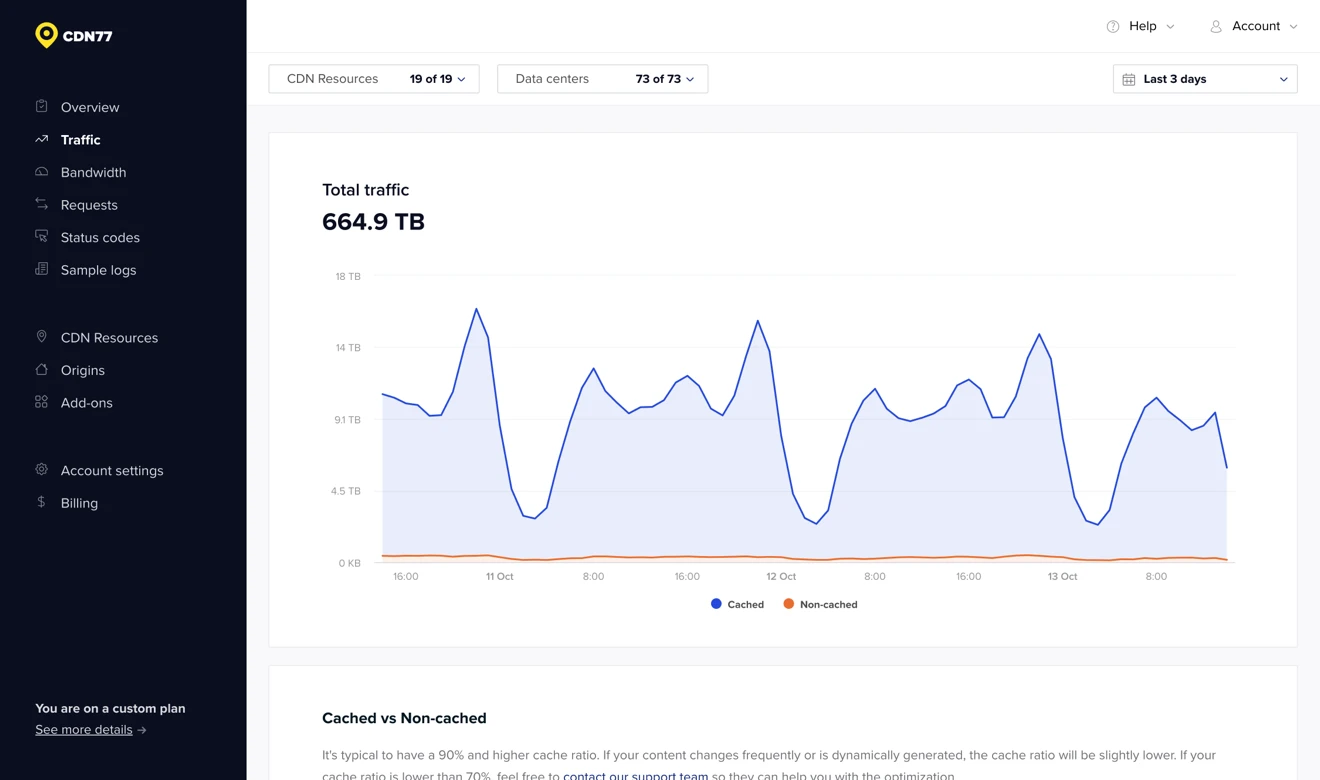Open the Data centers 73 of 73 dropdown
The width and height of the screenshot is (1320, 780).
(x=602, y=79)
